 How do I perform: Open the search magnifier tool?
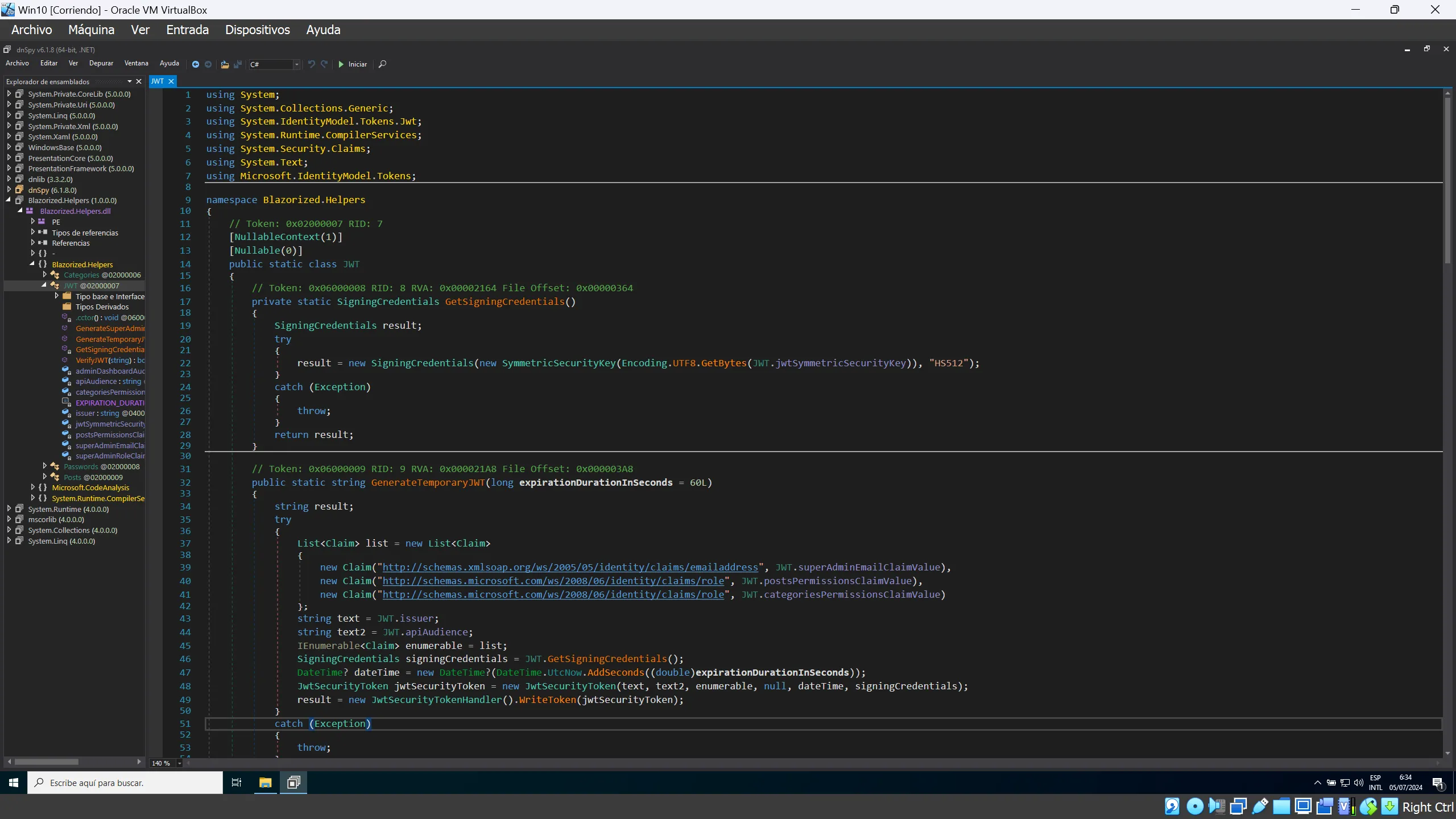point(382,64)
